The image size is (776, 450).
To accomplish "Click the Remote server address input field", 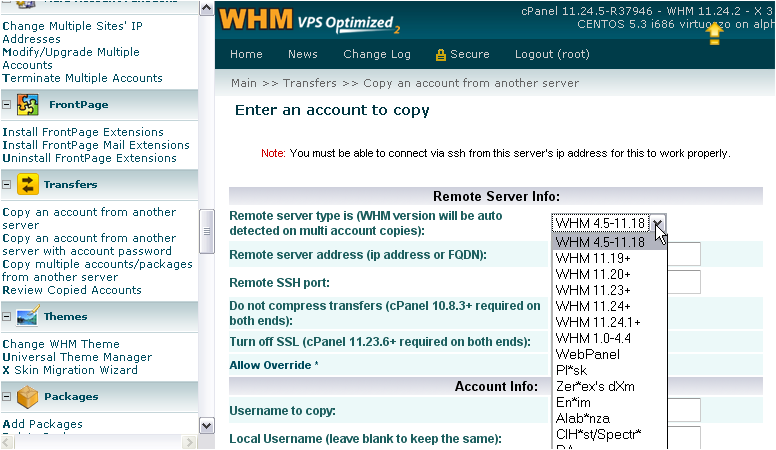I will [x=683, y=254].
